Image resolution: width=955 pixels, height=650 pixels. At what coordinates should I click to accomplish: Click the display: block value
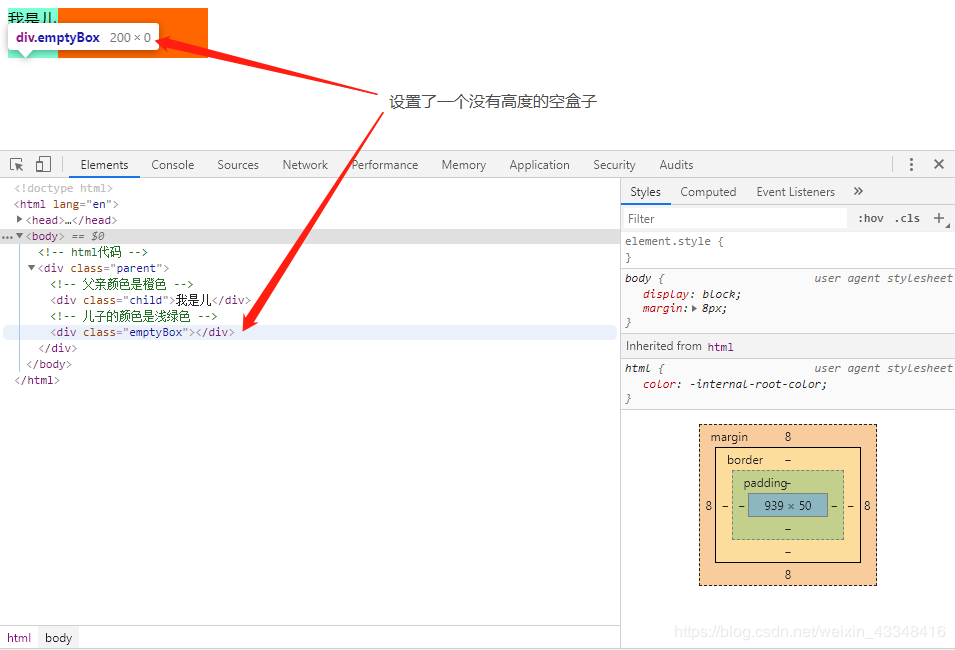[721, 294]
